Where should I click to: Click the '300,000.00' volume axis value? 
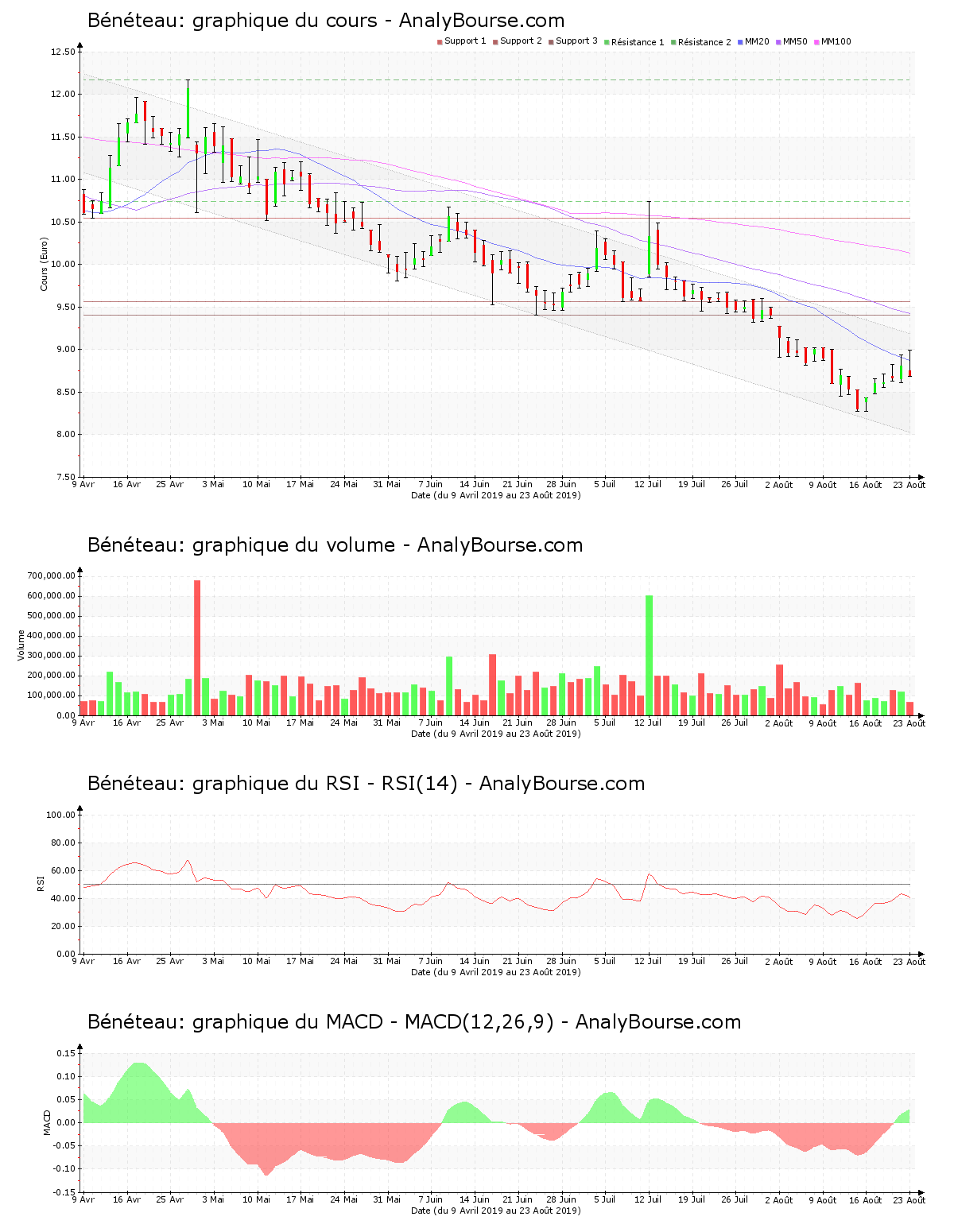(x=51, y=656)
